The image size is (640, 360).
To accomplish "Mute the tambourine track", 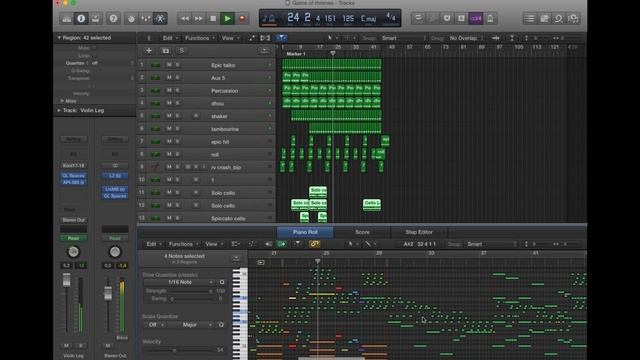I will [169, 129].
